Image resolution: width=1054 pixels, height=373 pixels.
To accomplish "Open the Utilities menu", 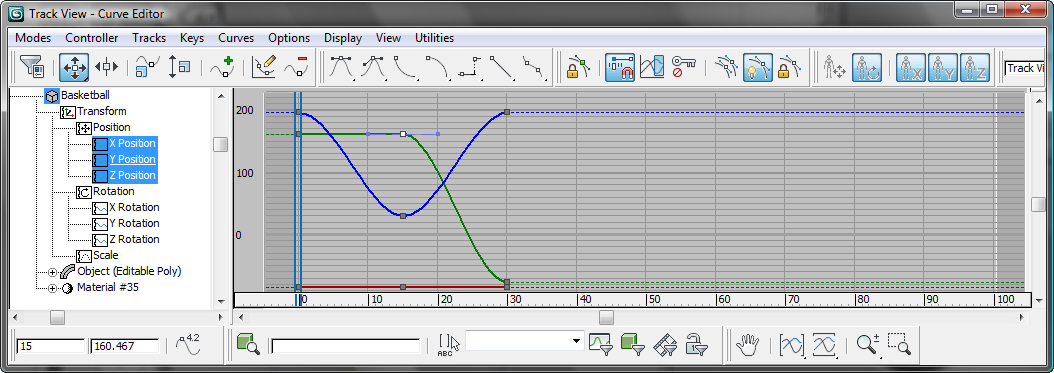I will [434, 38].
